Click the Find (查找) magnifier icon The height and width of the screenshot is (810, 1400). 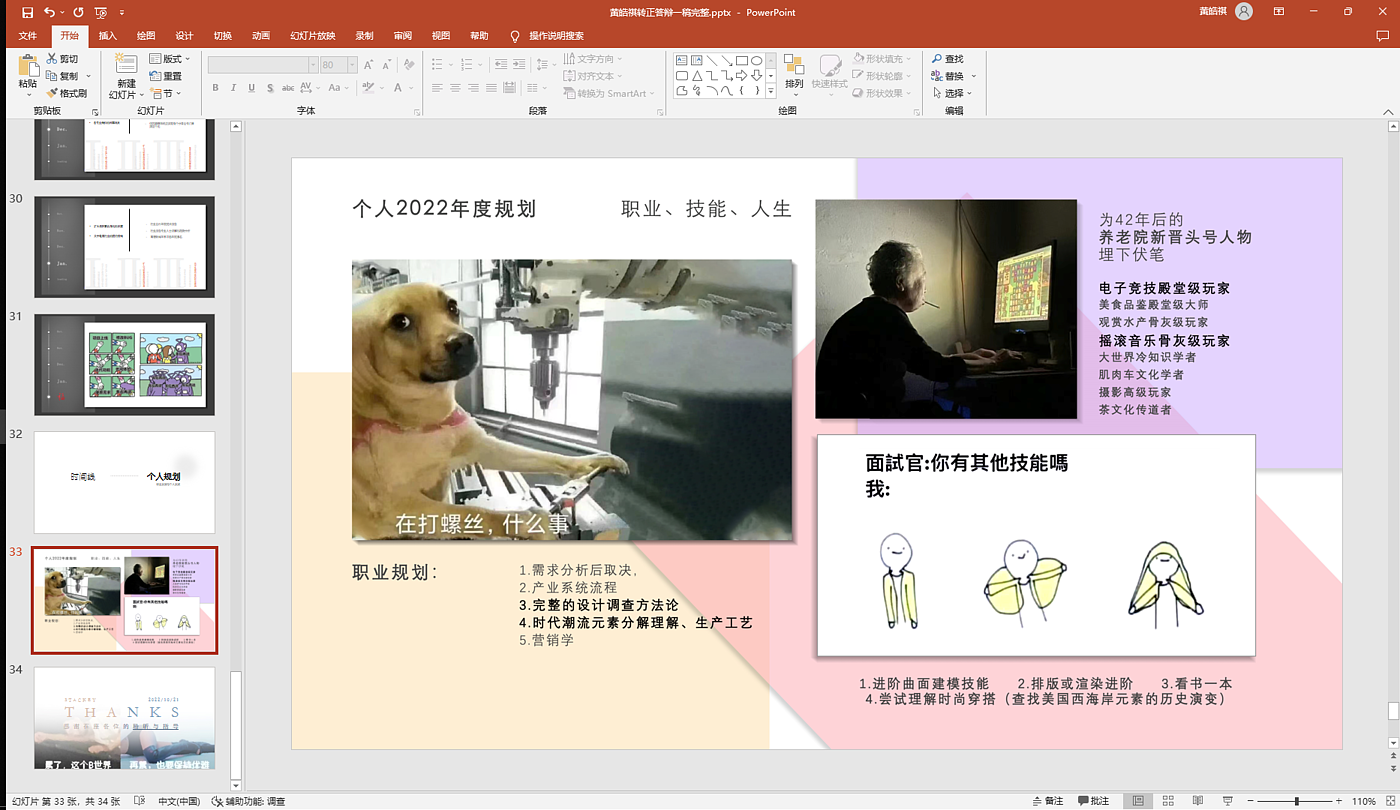click(938, 59)
